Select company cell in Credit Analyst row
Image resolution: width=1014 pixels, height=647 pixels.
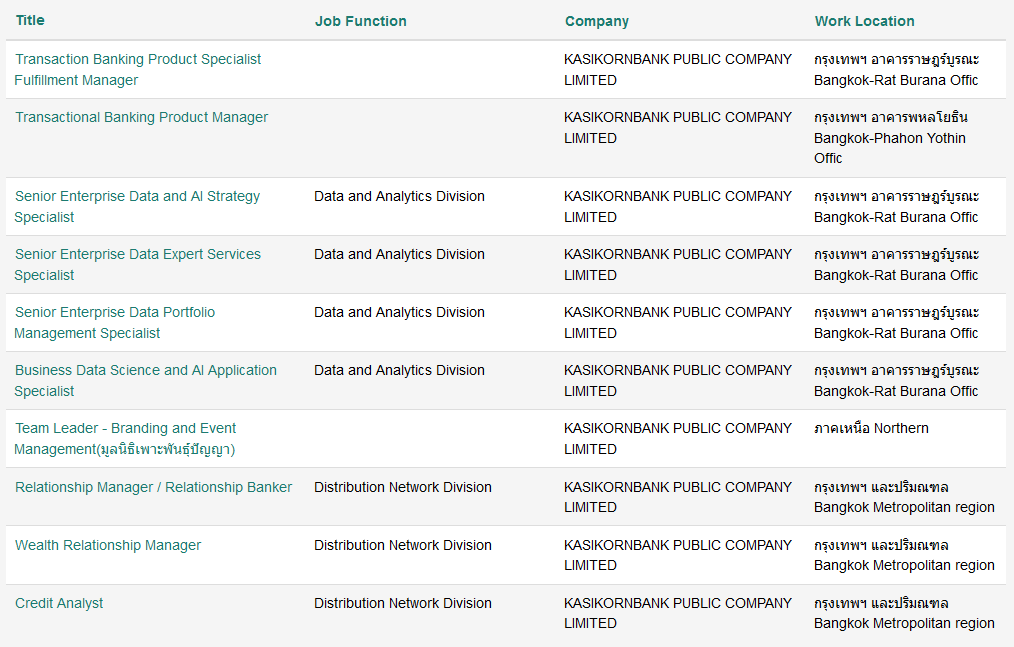(x=678, y=613)
